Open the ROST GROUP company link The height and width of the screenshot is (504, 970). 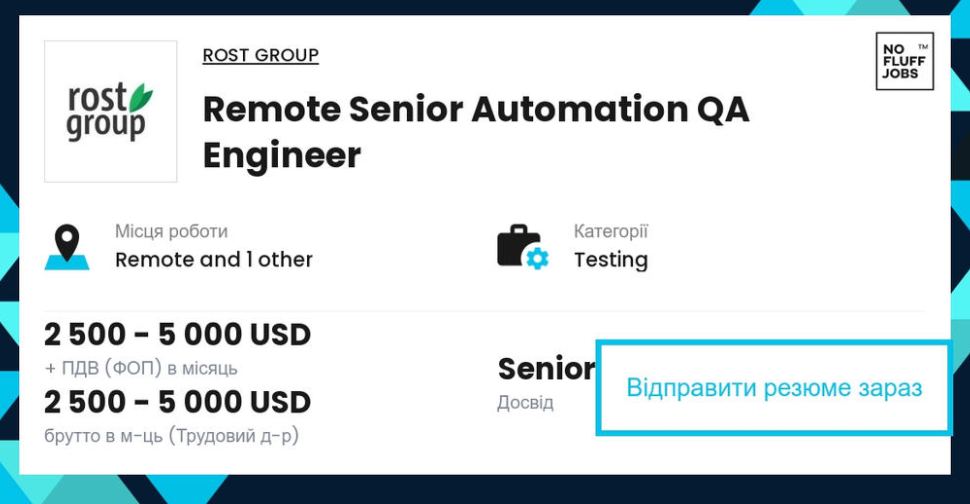coord(260,55)
